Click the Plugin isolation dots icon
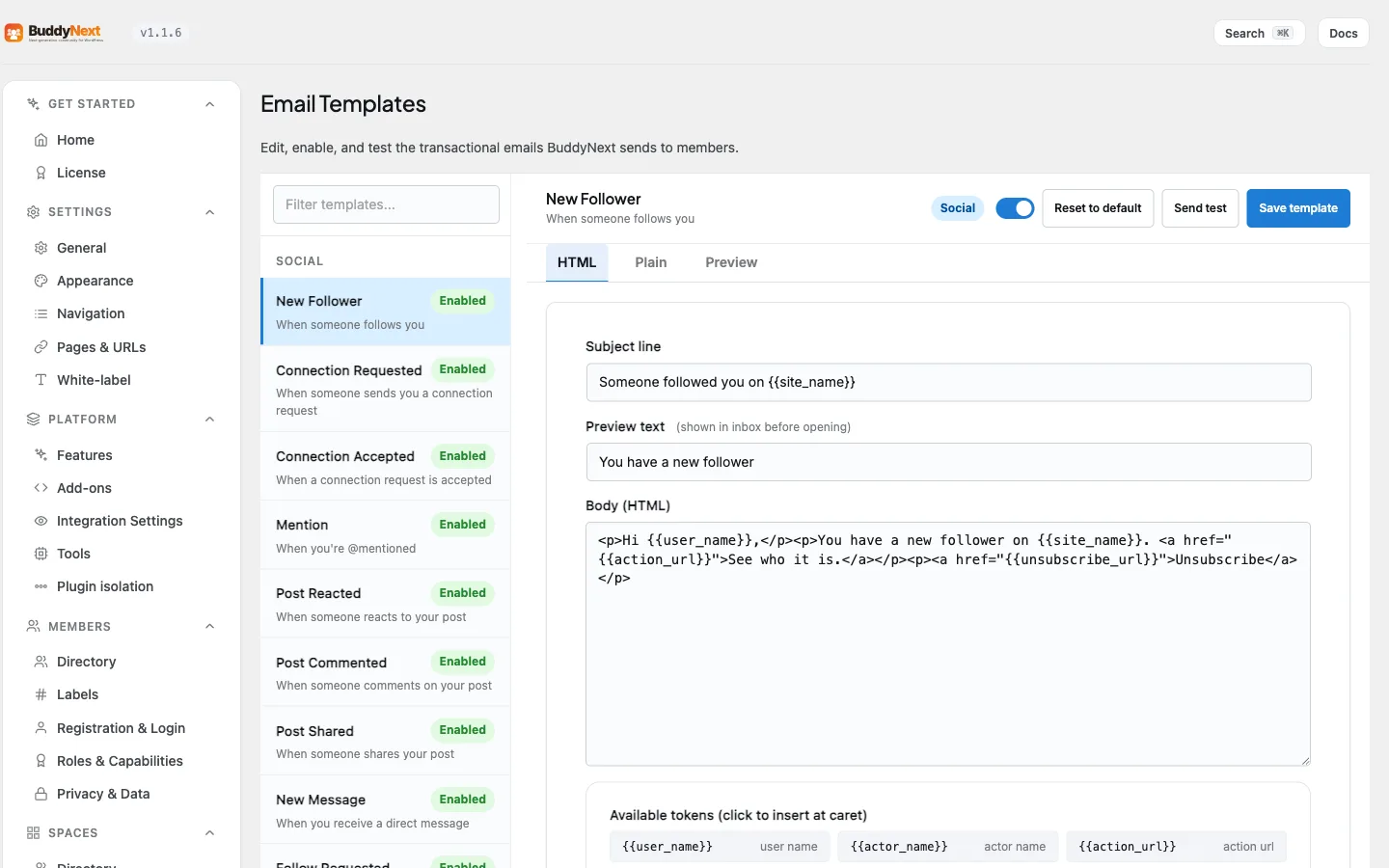Screen dimensions: 1389x868 click(x=41, y=586)
